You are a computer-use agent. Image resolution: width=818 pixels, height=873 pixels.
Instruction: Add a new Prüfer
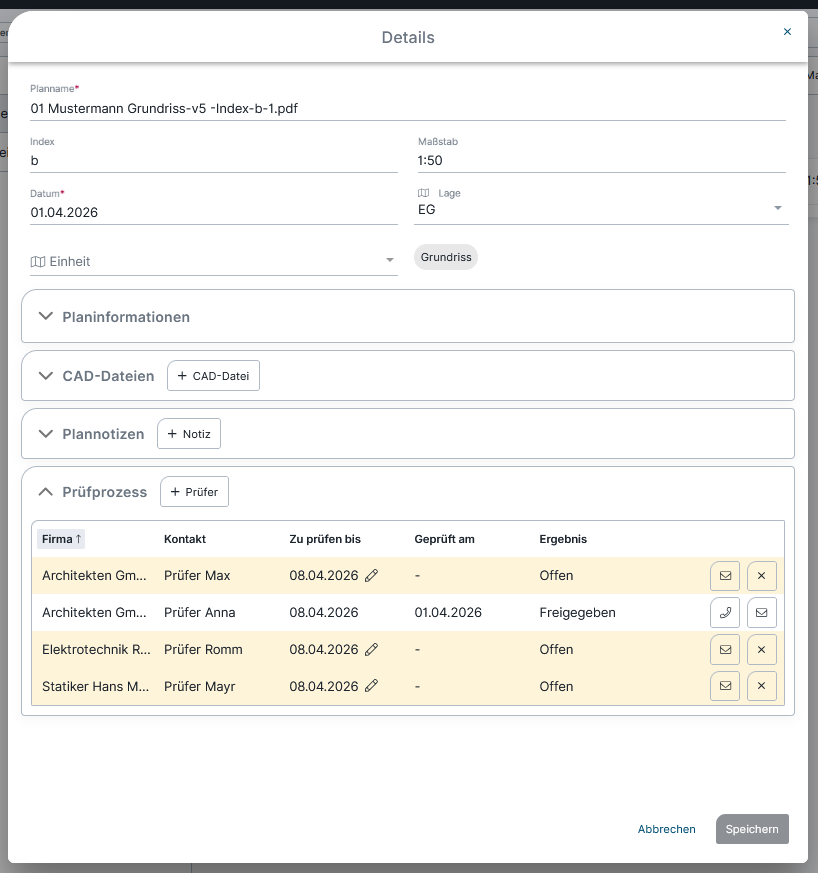[195, 492]
